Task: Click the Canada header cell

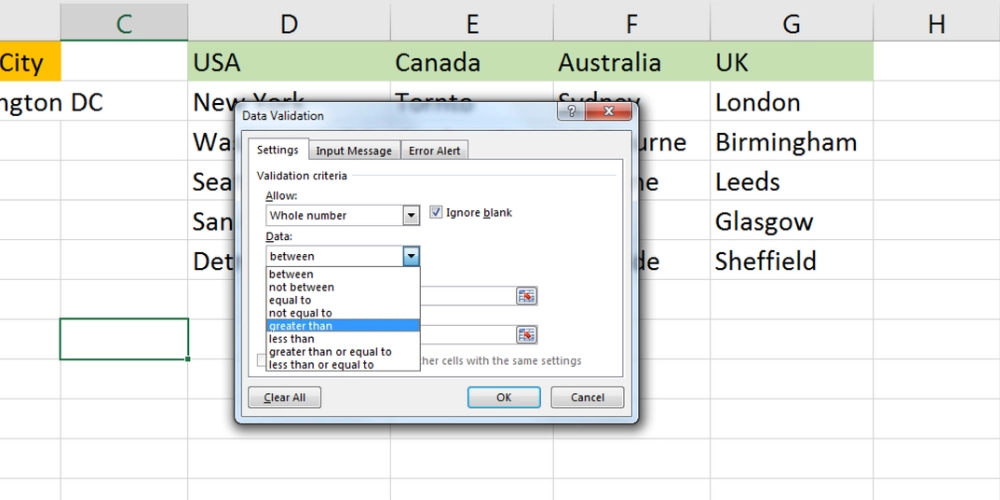Action: [x=472, y=61]
